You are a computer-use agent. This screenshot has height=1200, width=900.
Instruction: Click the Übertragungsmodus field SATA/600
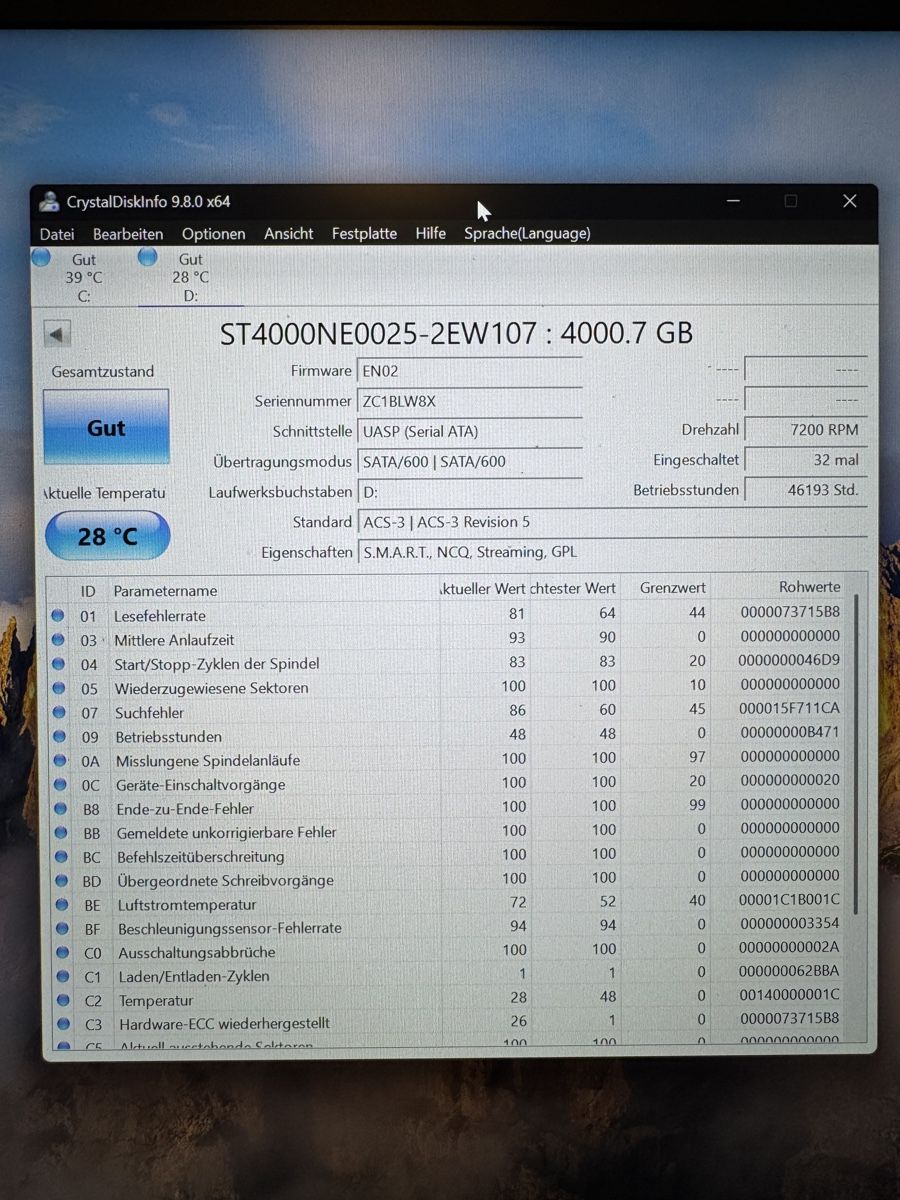[469, 461]
